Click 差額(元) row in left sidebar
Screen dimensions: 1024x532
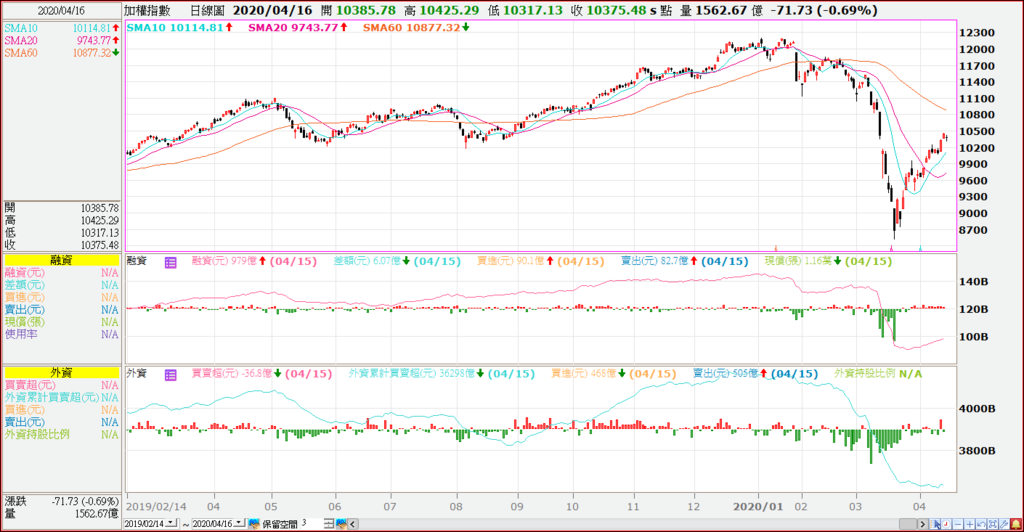(61, 285)
